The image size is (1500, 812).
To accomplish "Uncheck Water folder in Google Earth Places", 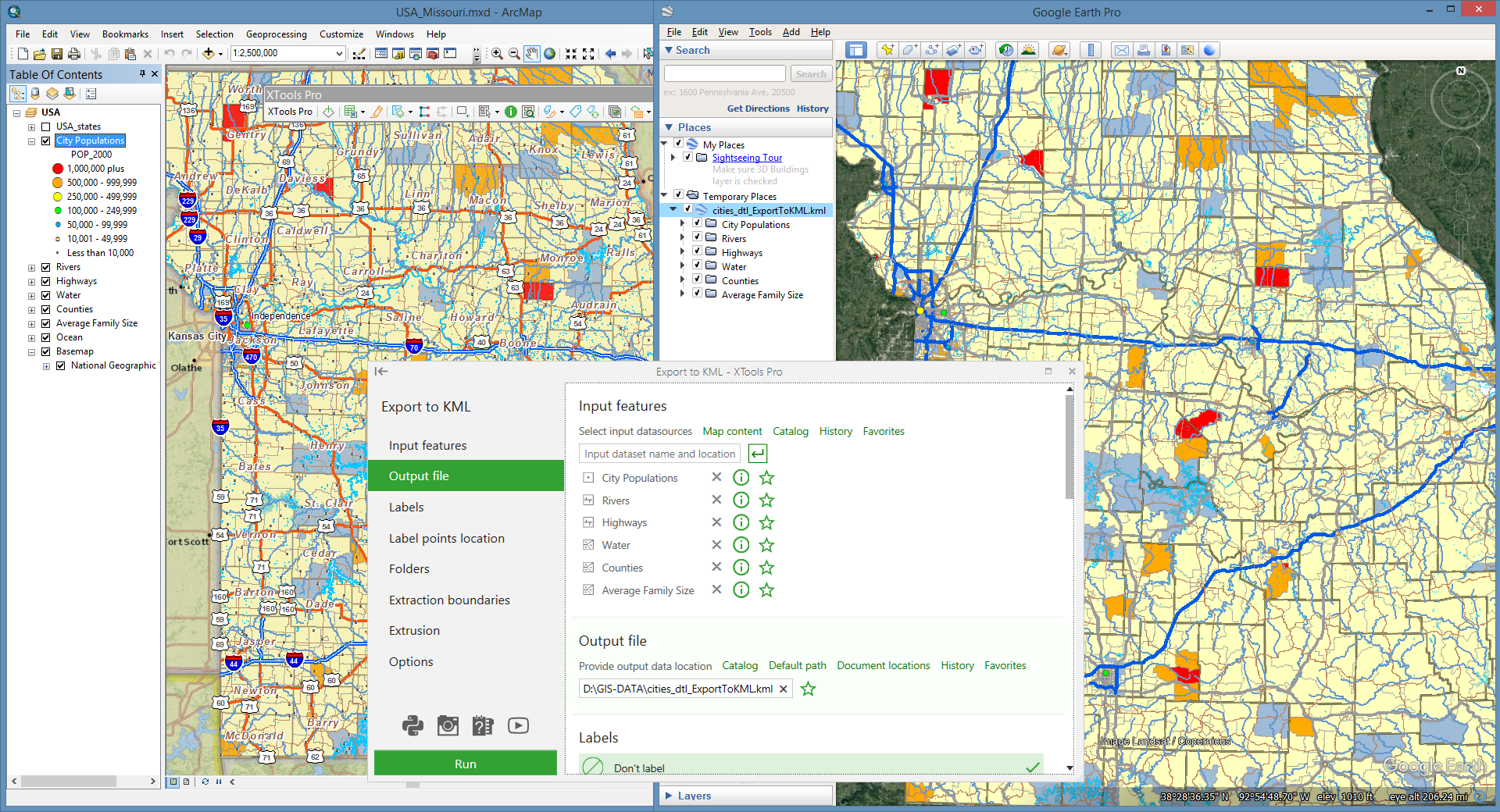I will 697,265.
